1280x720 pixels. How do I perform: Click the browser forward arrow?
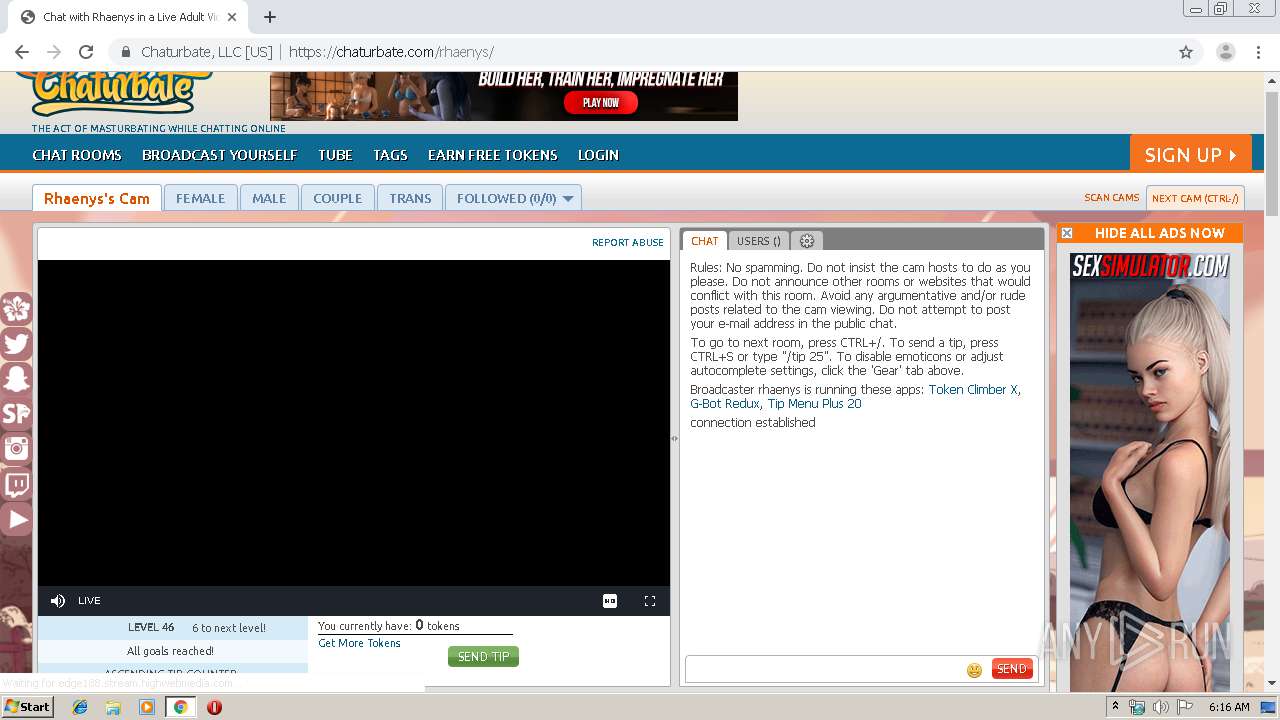point(54,52)
